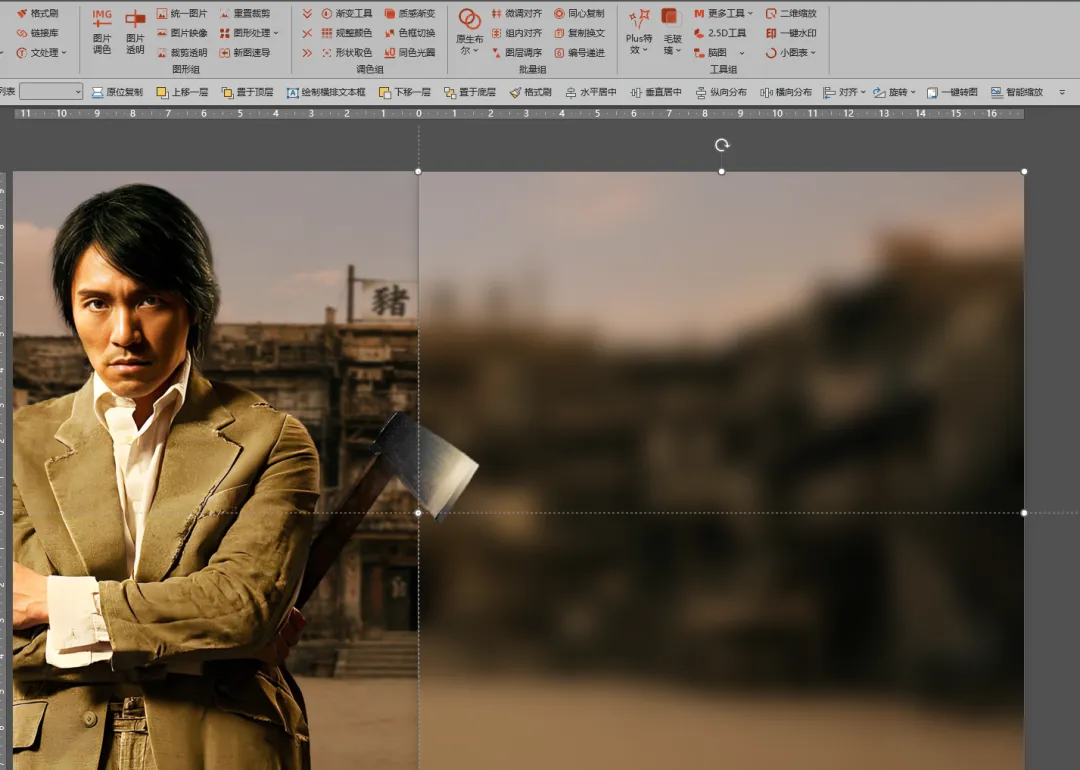Open the 链接库 tool

pyautogui.click(x=37, y=32)
